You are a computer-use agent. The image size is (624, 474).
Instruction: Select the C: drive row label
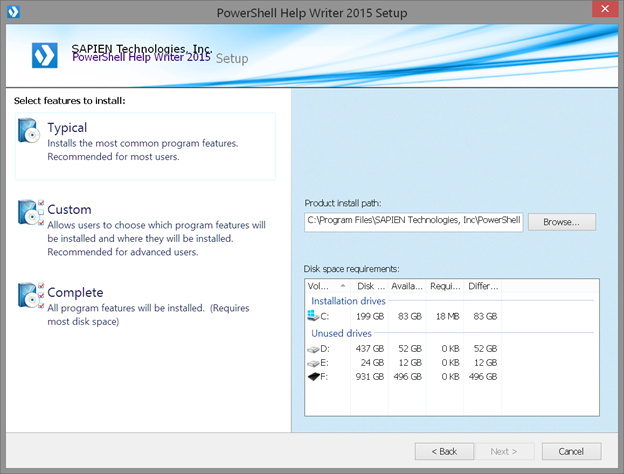pos(325,316)
